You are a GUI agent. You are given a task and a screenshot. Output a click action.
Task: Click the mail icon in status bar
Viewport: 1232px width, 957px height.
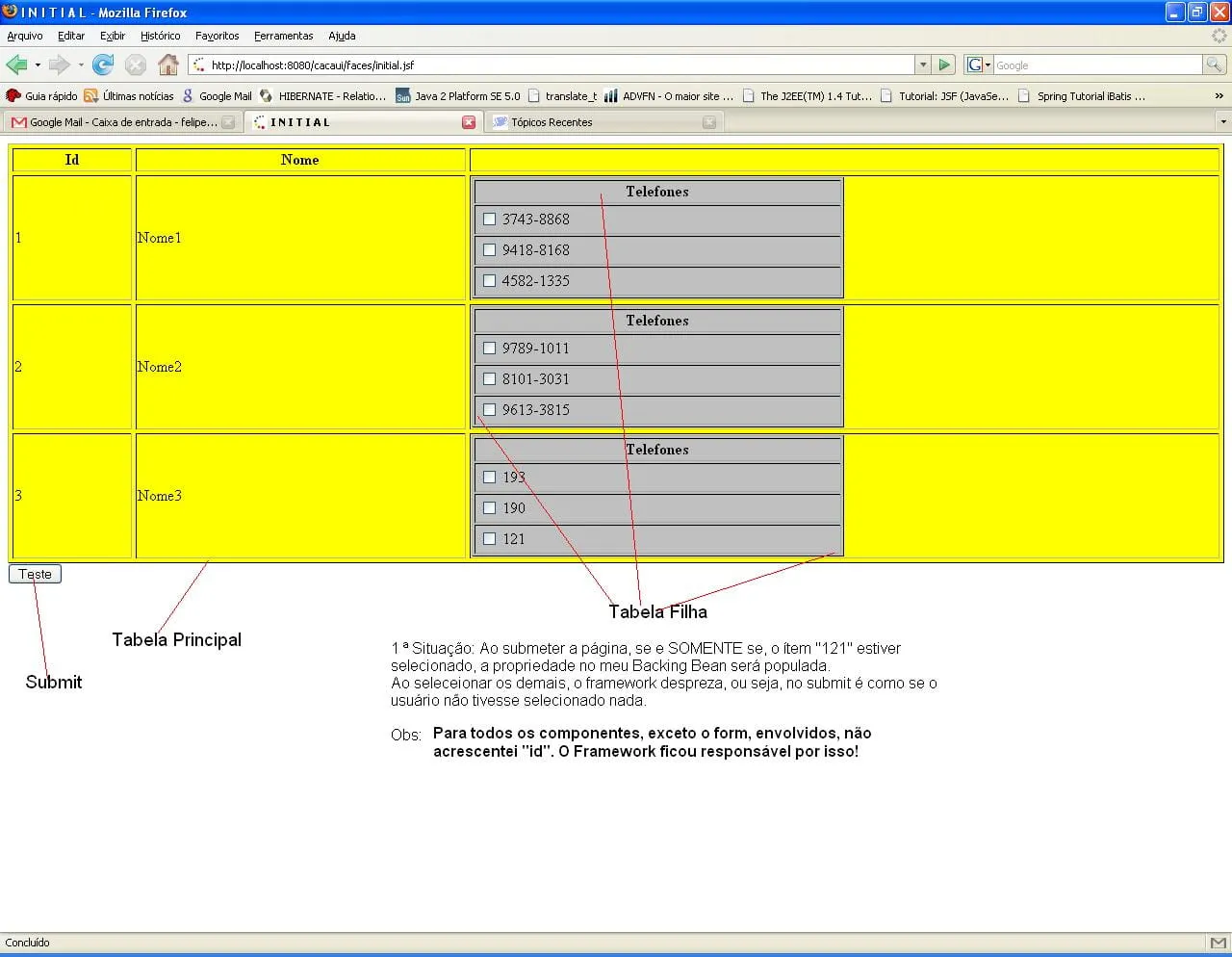(1218, 943)
